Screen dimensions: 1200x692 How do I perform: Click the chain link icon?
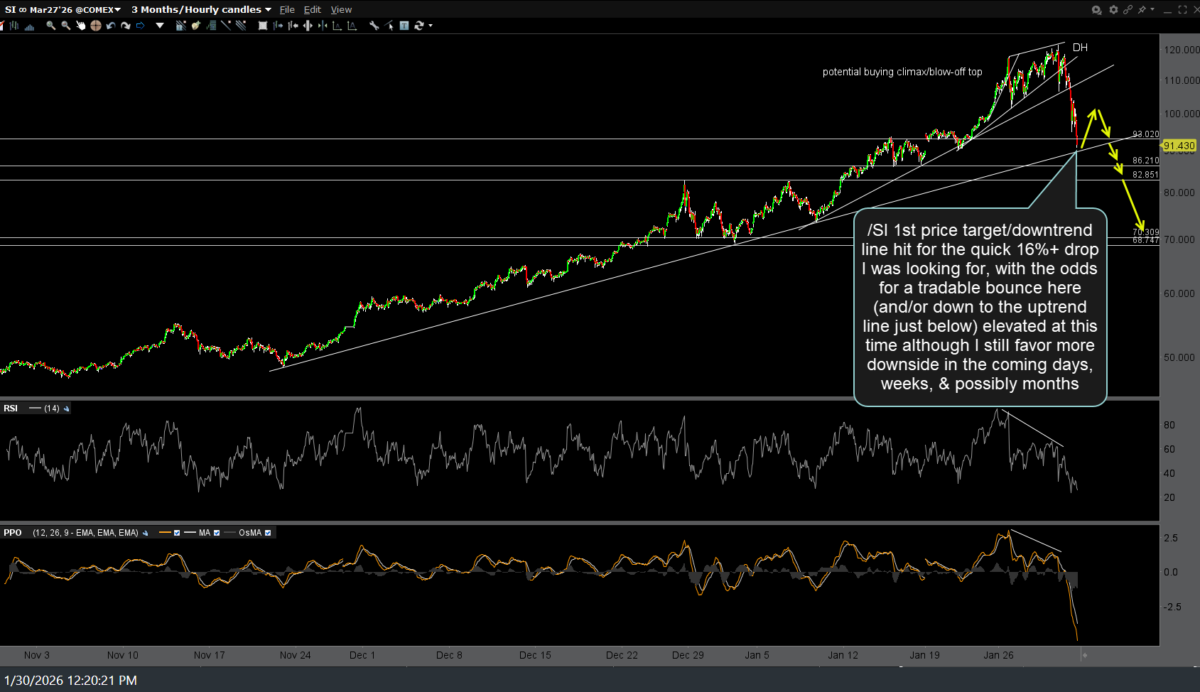tap(1128, 9)
